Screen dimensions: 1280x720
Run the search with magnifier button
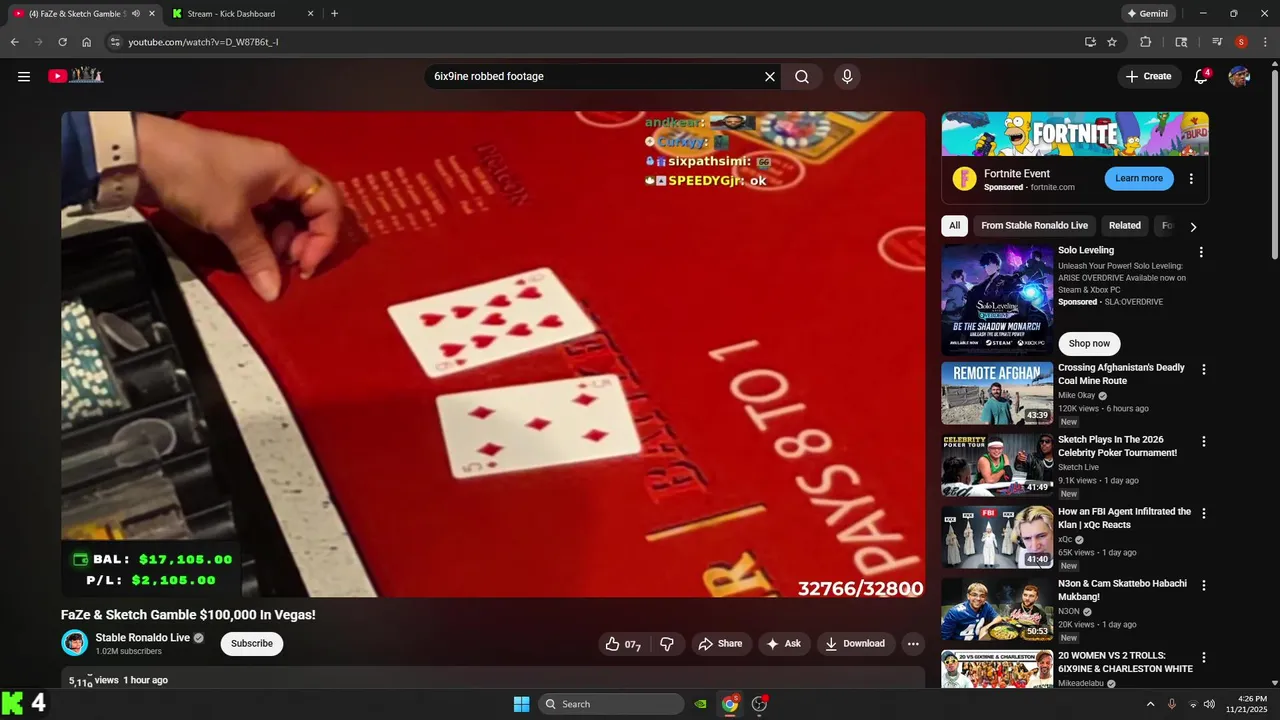coord(802,76)
